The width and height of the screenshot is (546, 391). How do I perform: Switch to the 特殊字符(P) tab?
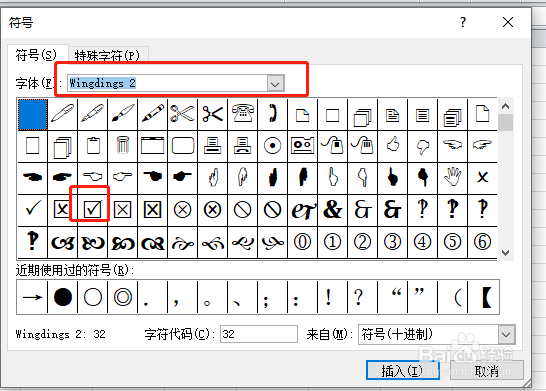coord(107,55)
